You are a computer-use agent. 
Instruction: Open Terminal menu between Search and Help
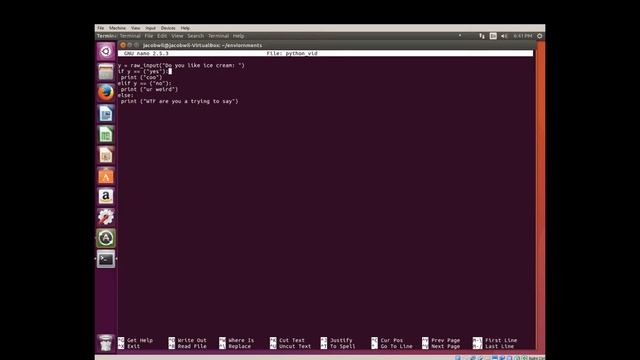(x=218, y=36)
